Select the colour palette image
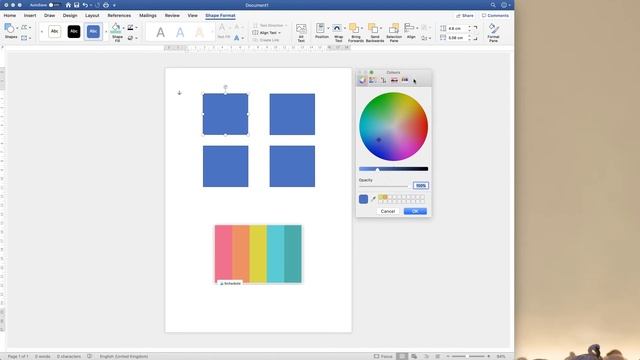The image size is (640, 360). (x=258, y=254)
